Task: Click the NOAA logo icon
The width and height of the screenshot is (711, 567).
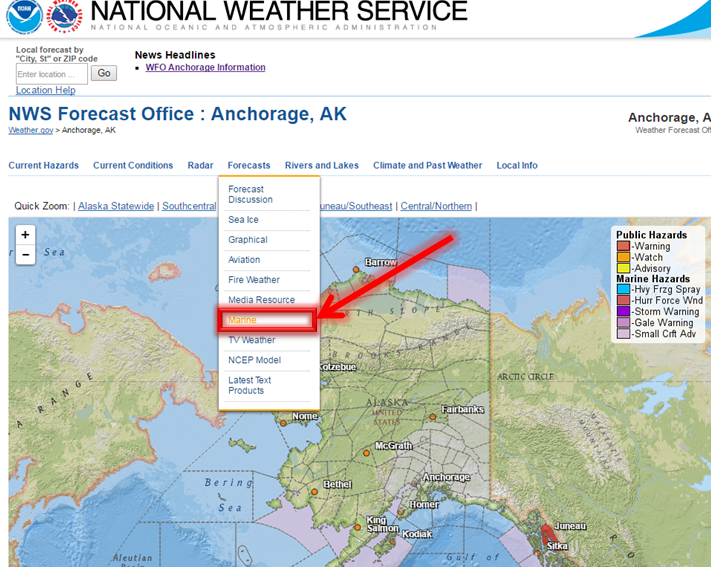Action: coord(24,16)
